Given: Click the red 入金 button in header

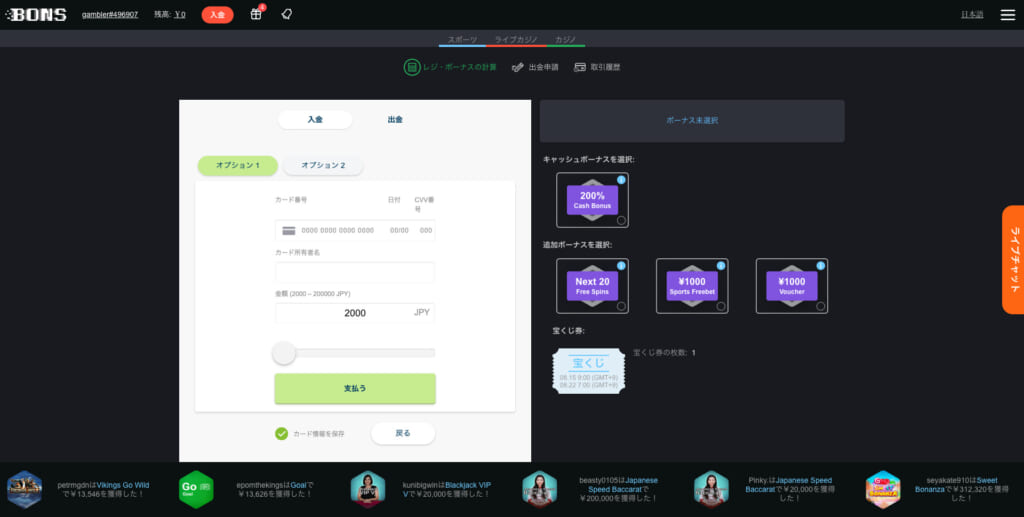Looking at the screenshot, I should coord(217,14).
